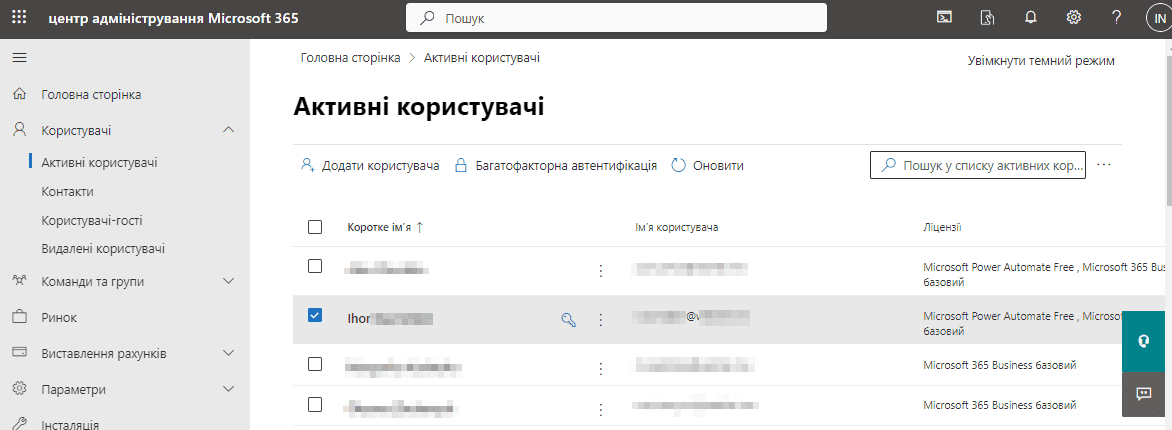This screenshot has height=430, width=1172.
Task: Tick the select-all checkbox in table header
Action: click(315, 227)
